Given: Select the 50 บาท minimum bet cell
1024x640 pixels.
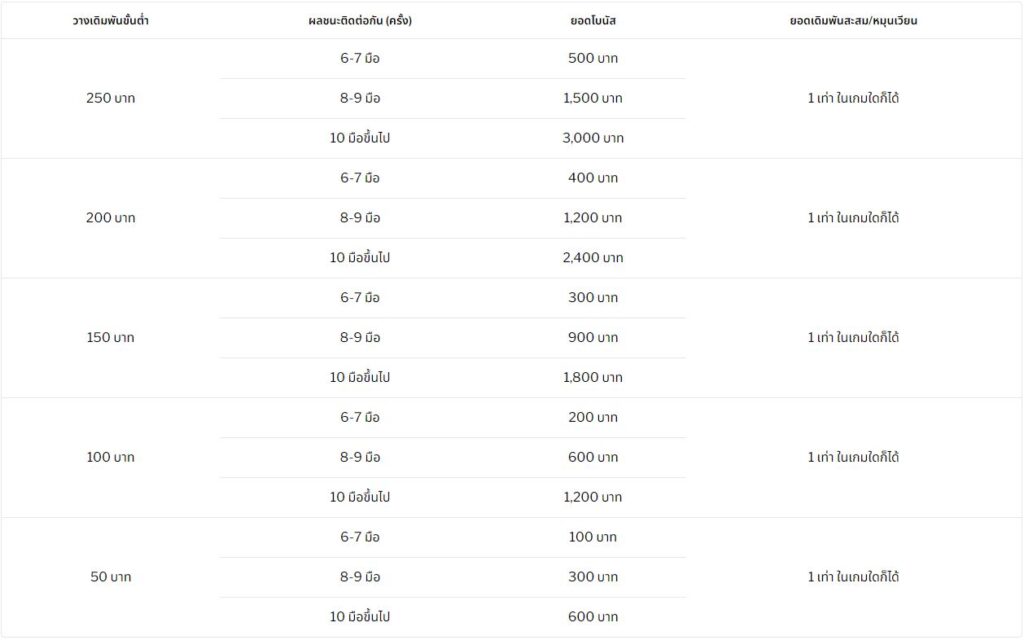Looking at the screenshot, I should [x=110, y=578].
